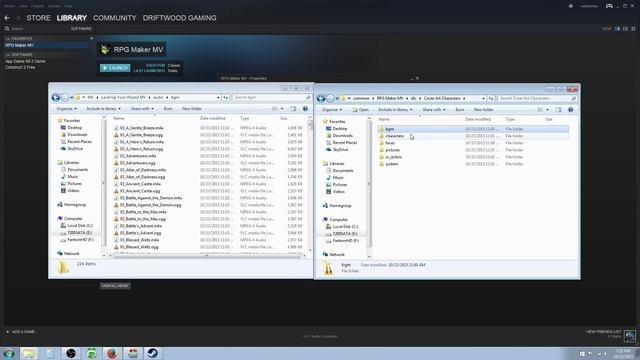Refresh the bgm folder address bar
640x360 pixels.
pyautogui.click(x=226, y=98)
